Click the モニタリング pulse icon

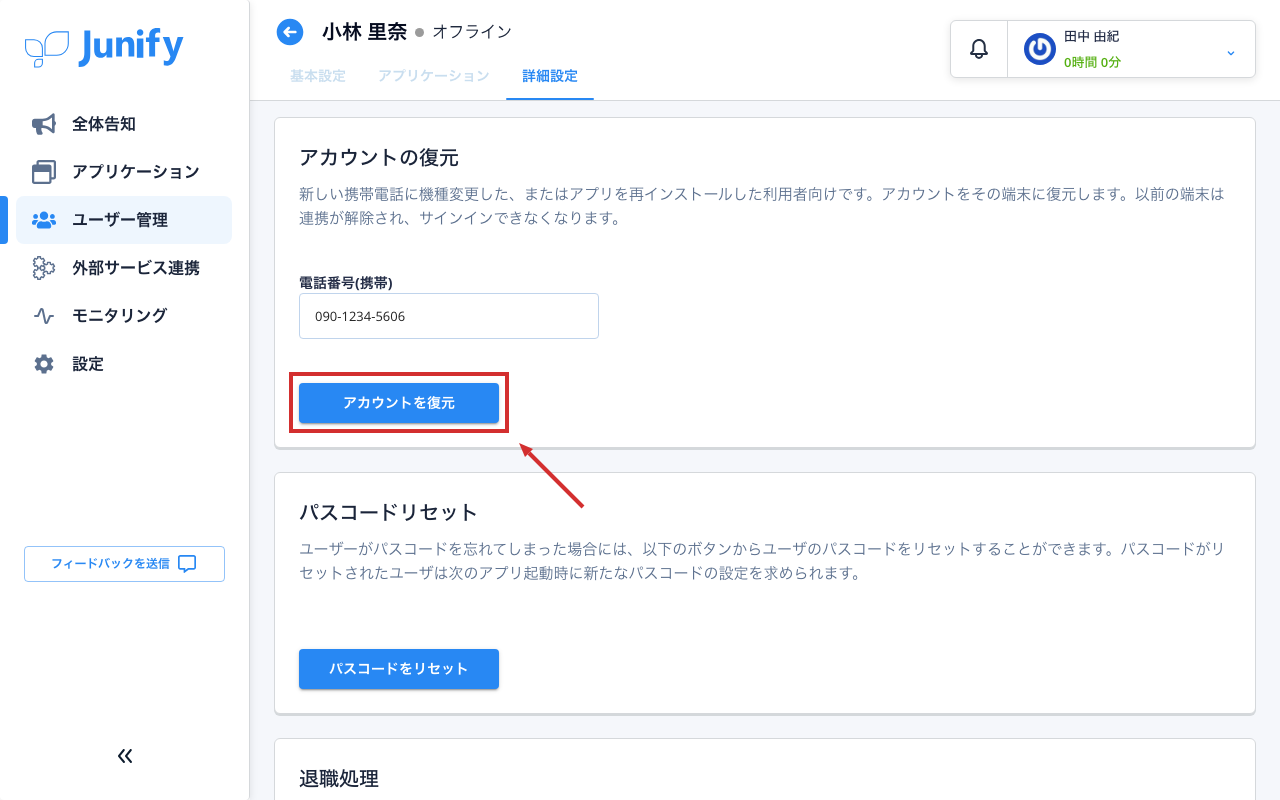click(x=44, y=316)
